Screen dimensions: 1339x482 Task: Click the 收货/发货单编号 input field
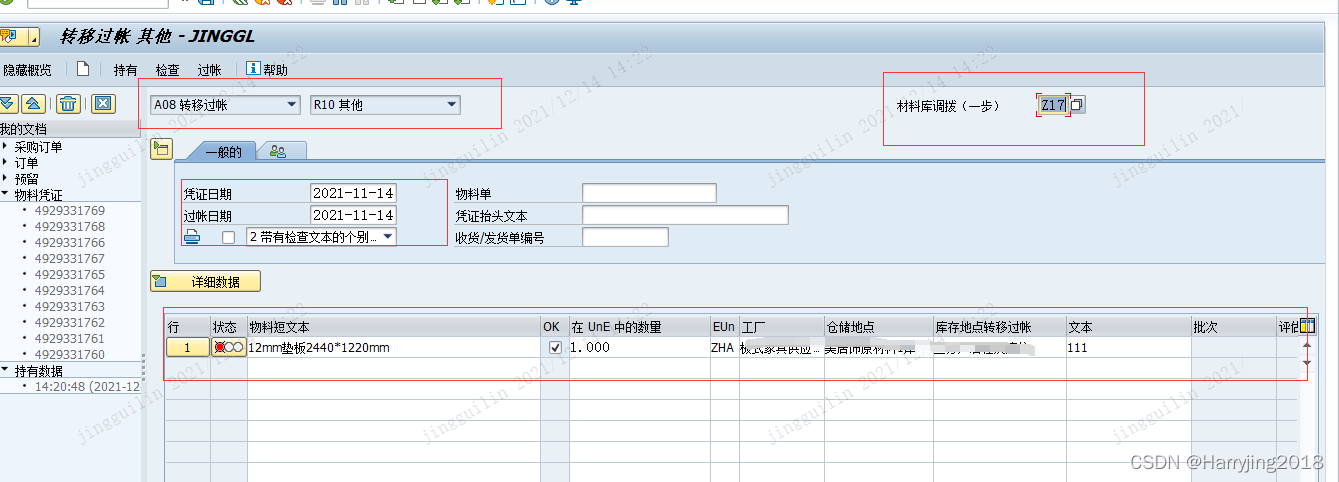[x=625, y=237]
